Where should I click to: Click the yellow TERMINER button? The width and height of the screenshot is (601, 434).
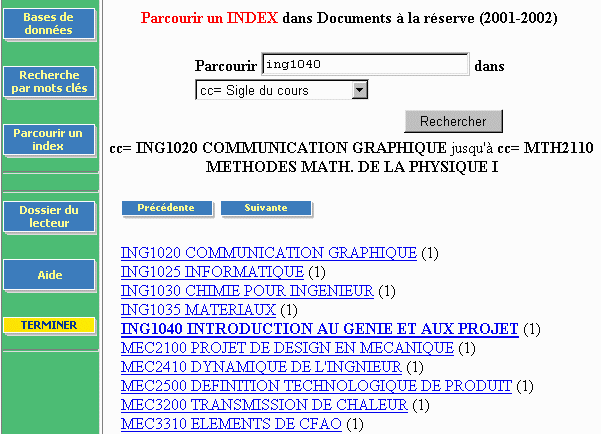coord(49,325)
